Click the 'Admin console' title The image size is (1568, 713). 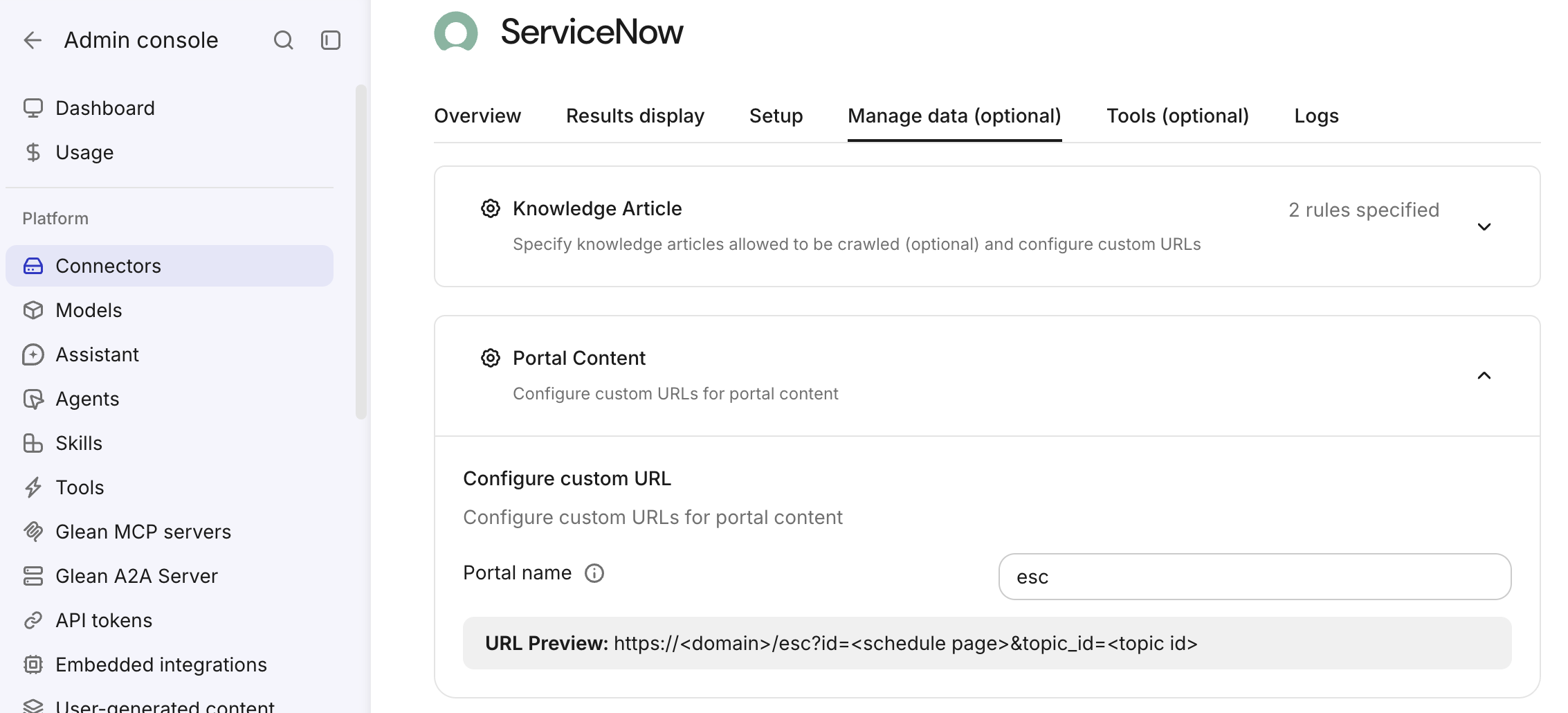coord(141,40)
